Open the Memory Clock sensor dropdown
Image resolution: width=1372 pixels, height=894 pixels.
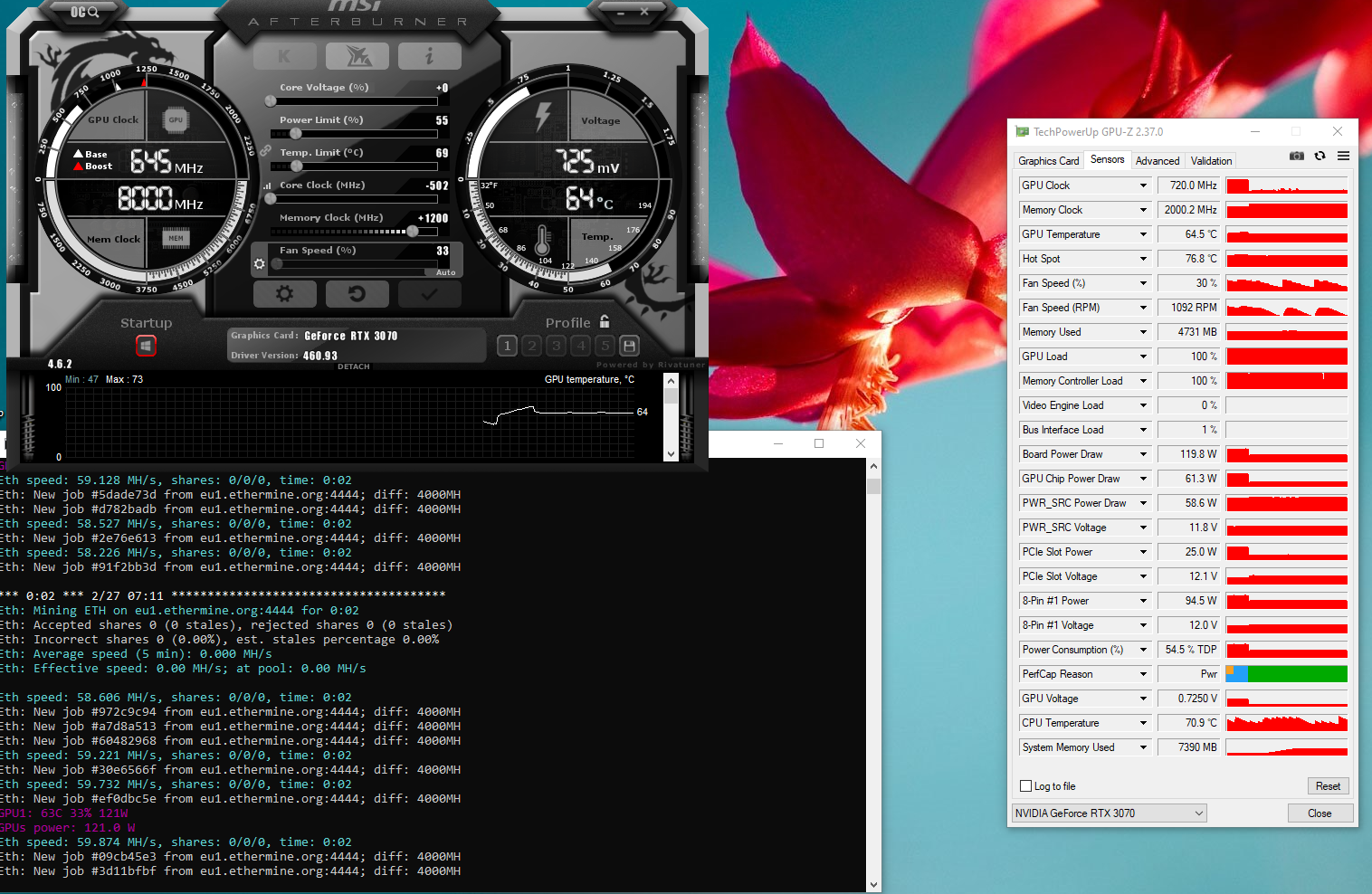click(x=1143, y=210)
